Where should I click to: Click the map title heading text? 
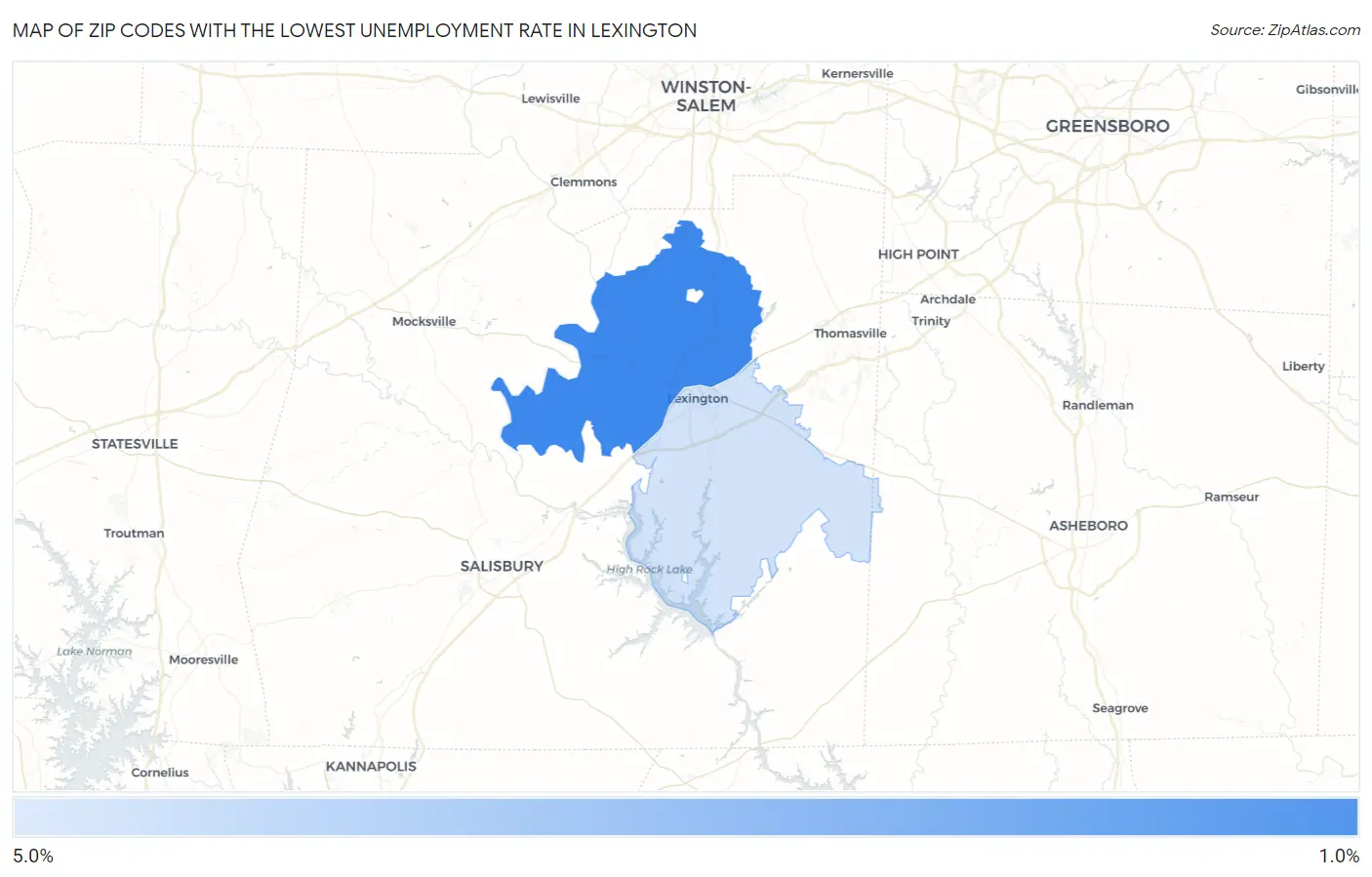354,30
